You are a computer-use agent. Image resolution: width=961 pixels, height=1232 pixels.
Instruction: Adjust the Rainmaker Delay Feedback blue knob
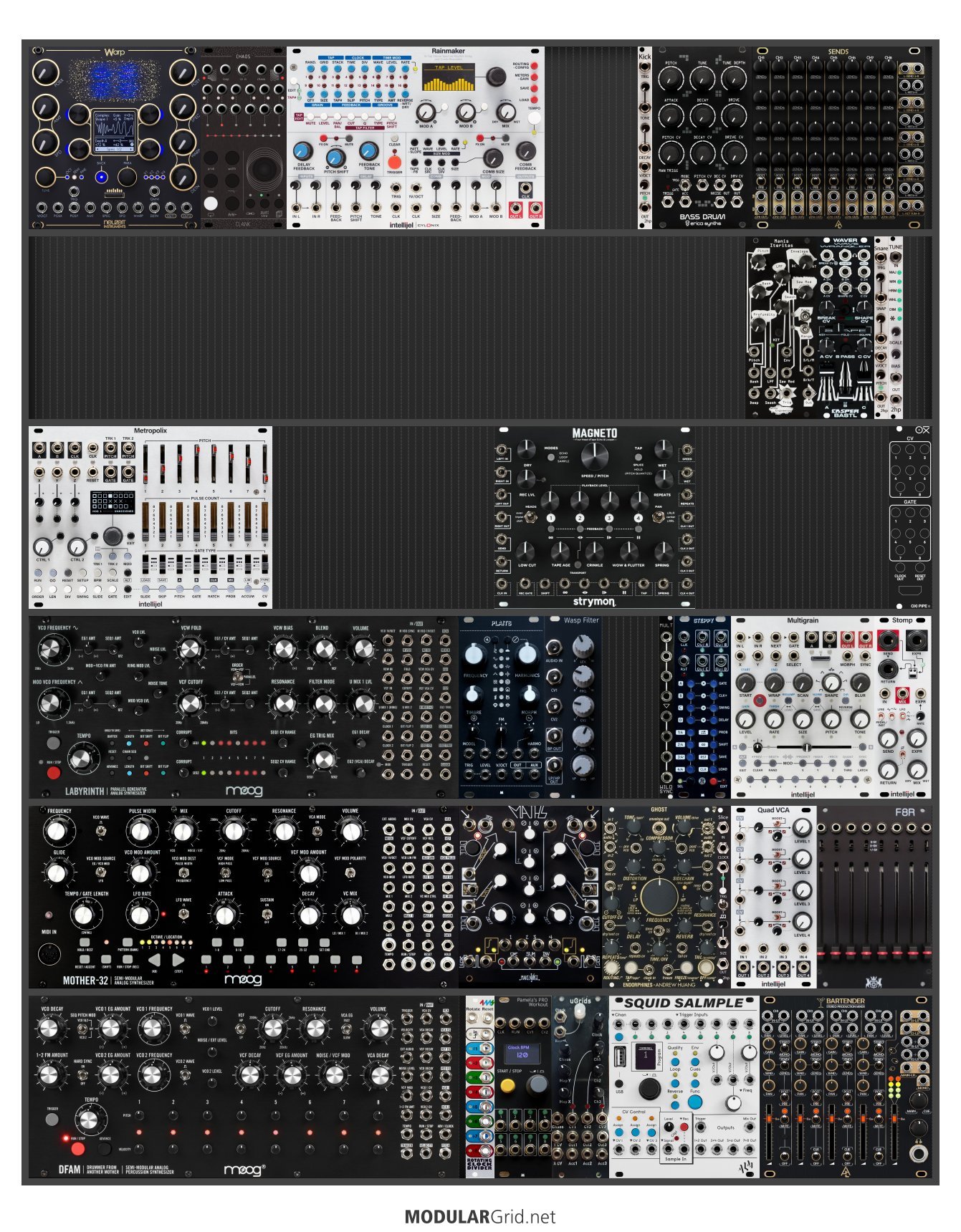click(x=302, y=150)
